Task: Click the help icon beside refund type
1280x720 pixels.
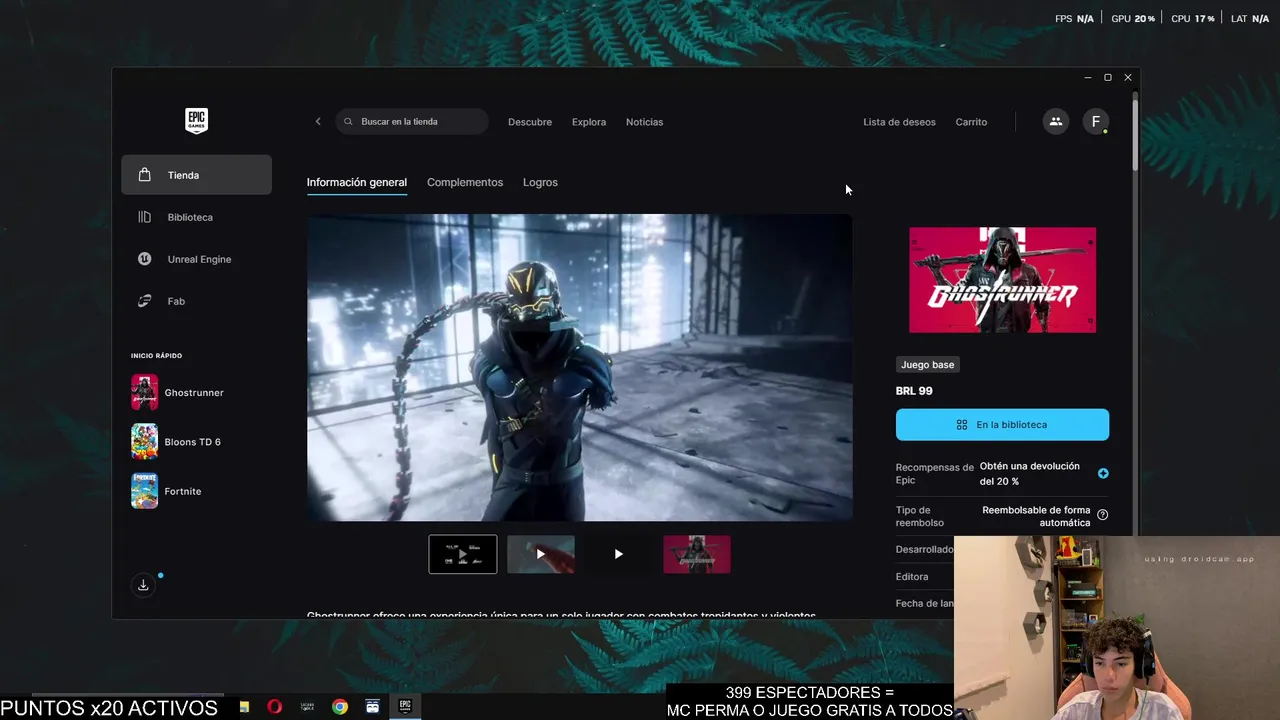Action: point(1103,515)
